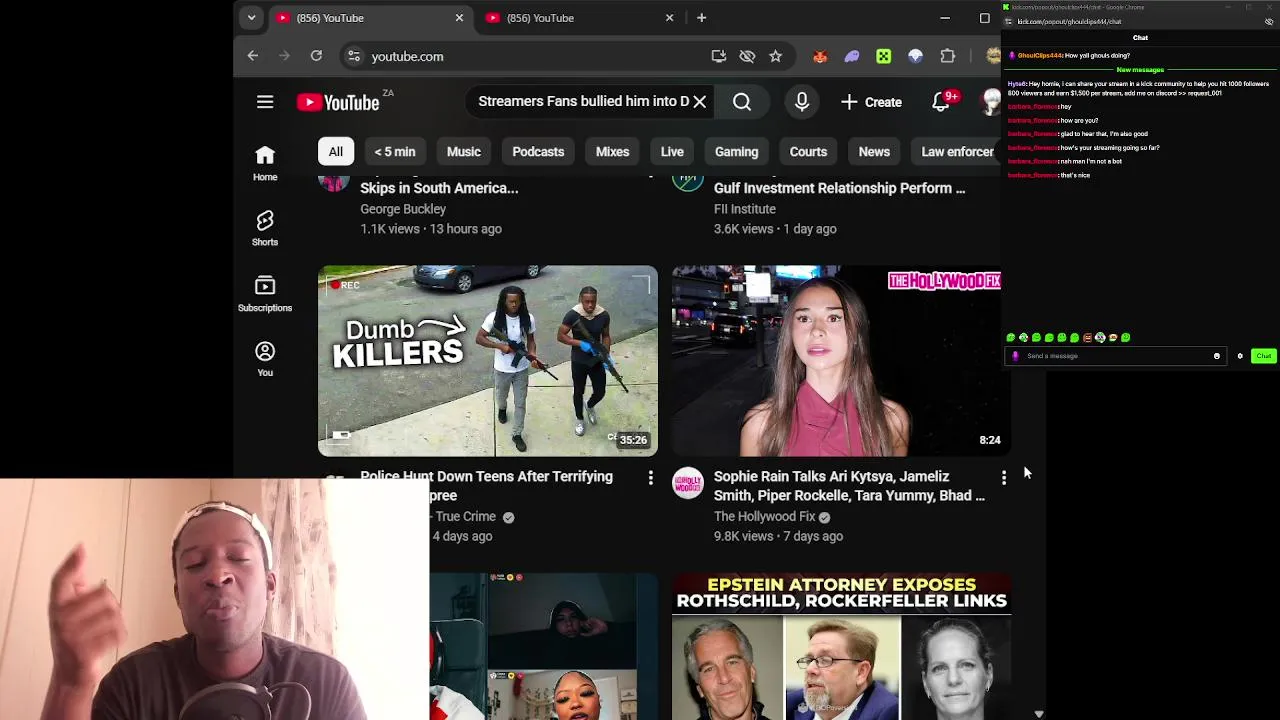Select the Podcasts filter chip
Viewport: 1280px width, 720px height.
point(538,152)
